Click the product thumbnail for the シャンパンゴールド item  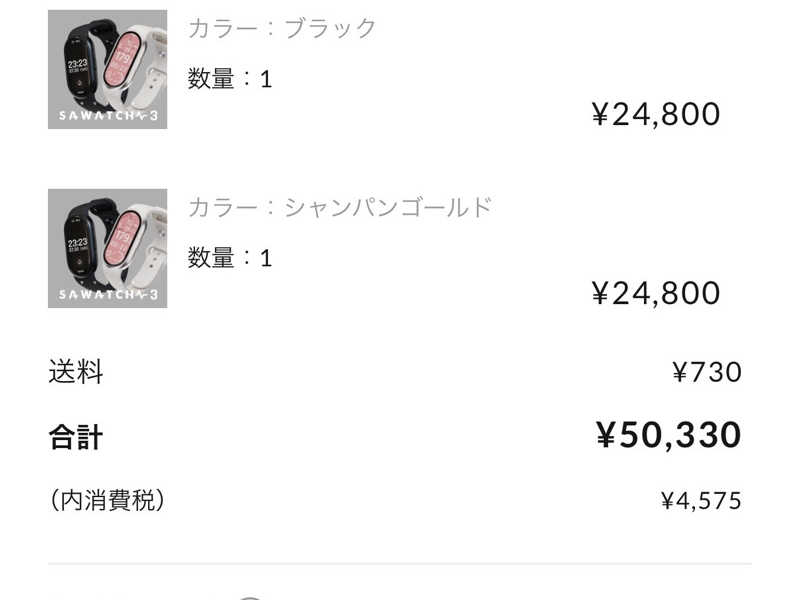pyautogui.click(x=107, y=248)
